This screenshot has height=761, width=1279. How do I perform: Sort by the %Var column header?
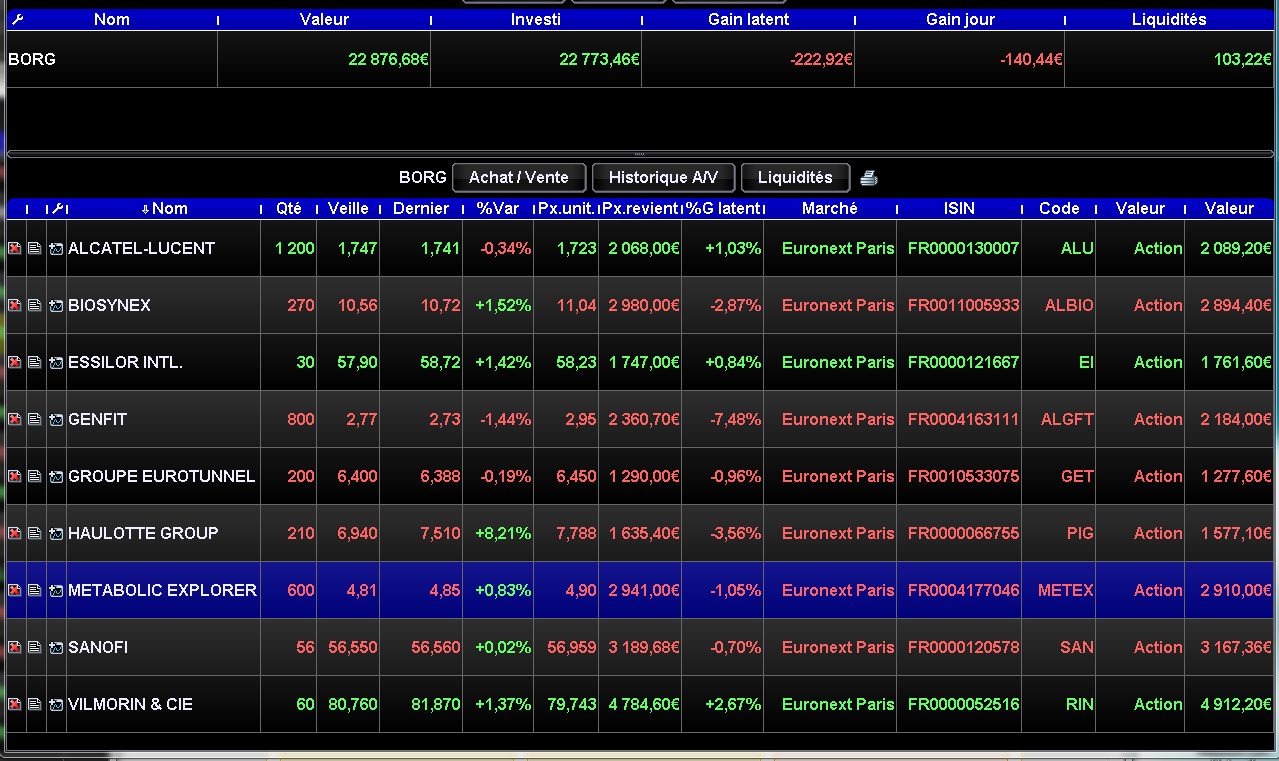click(498, 208)
